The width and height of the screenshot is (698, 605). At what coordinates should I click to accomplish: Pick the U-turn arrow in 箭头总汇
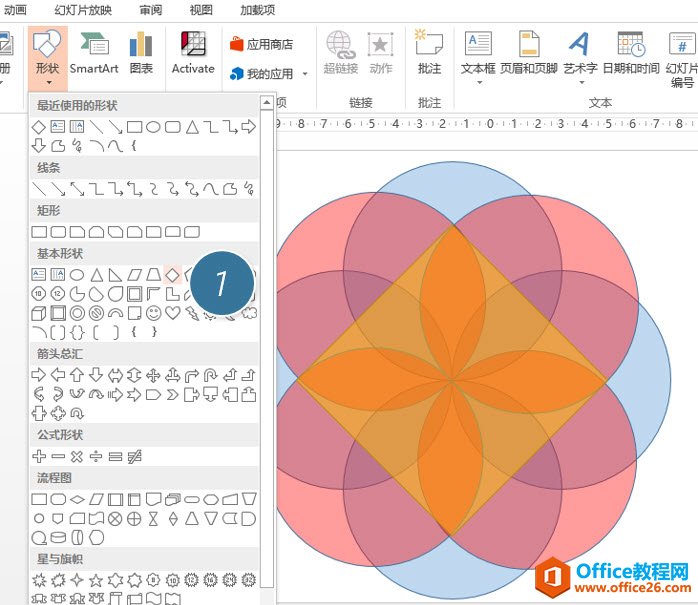coord(211,375)
